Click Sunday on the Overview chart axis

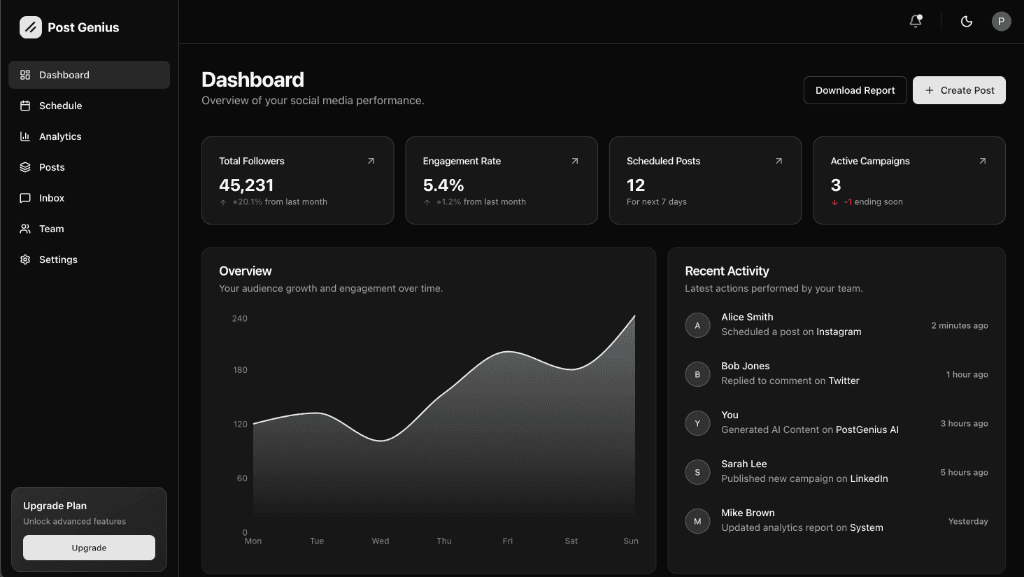(x=630, y=540)
